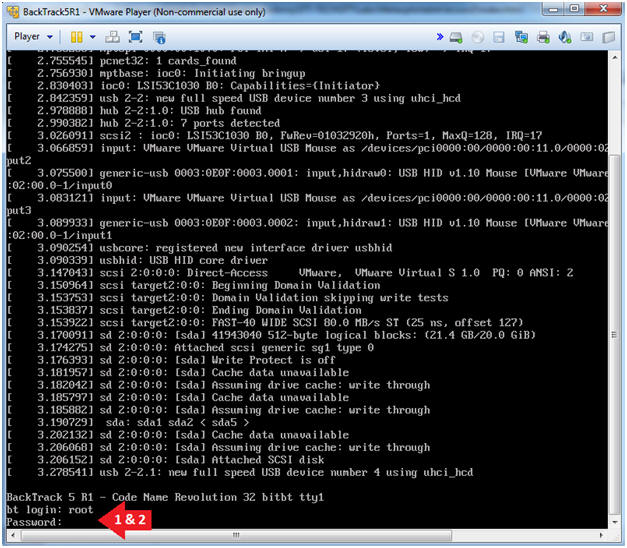The width and height of the screenshot is (627, 548).
Task: Click the rightmost gray device icon in toolbar
Action: [x=608, y=37]
